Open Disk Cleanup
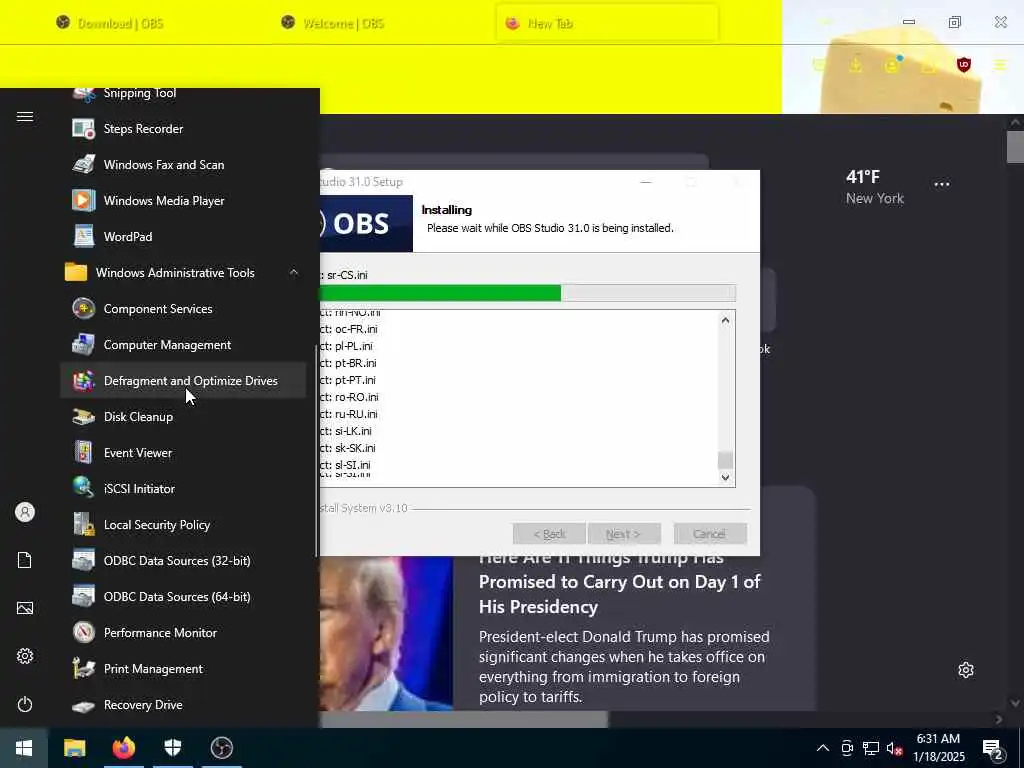 coord(183,417)
